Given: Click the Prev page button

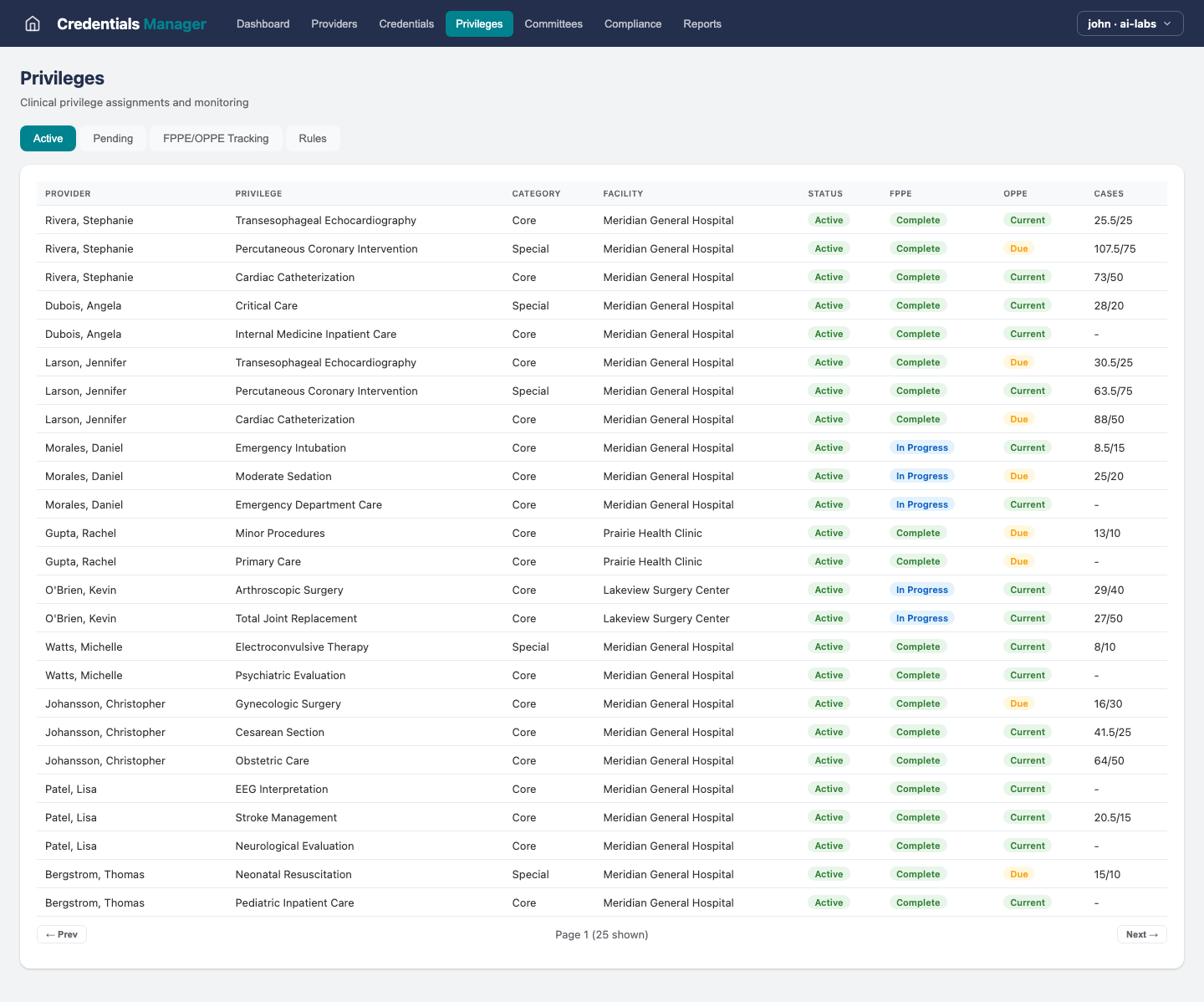Looking at the screenshot, I should pos(62,934).
